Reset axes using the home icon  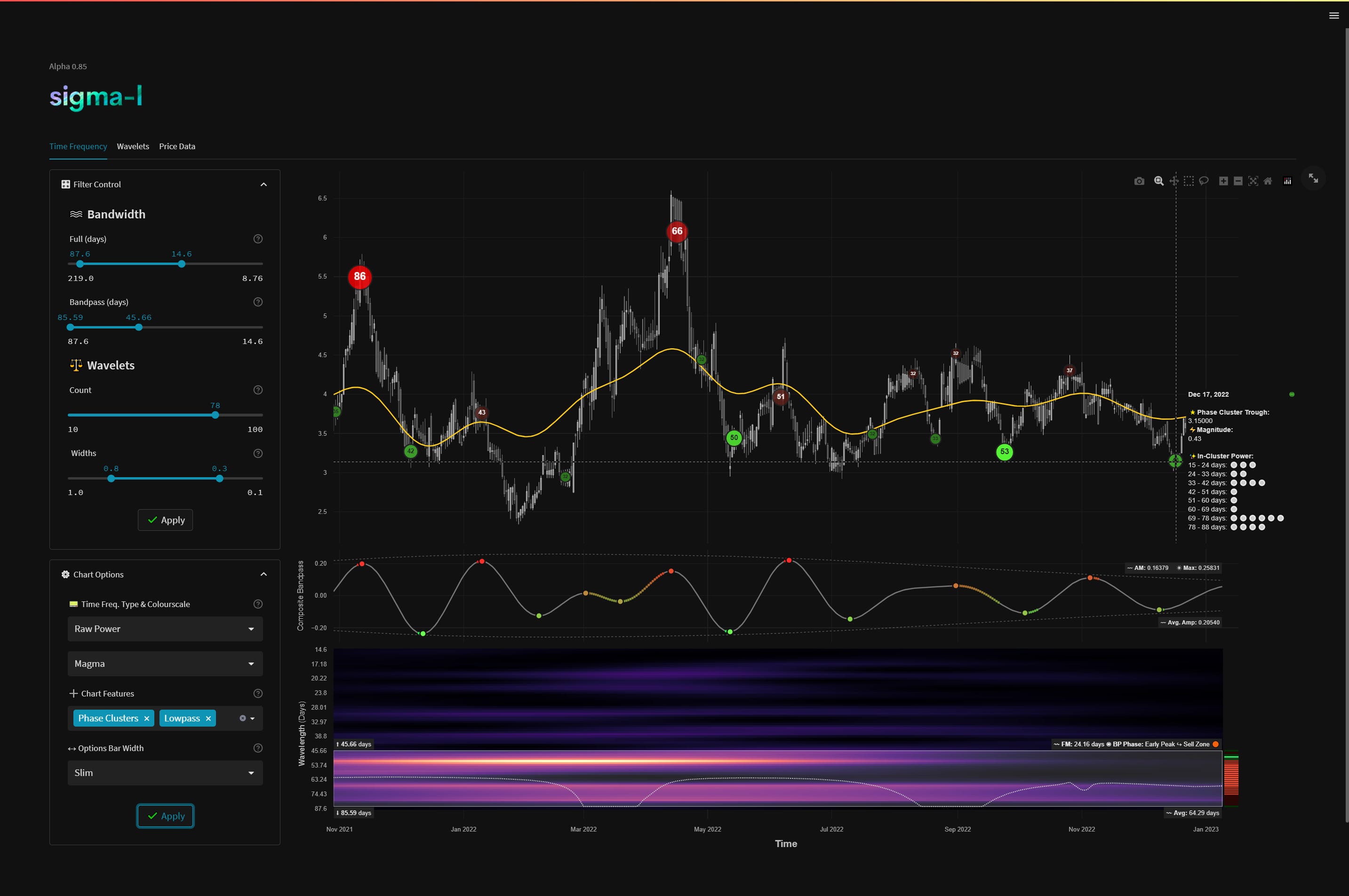click(1267, 181)
